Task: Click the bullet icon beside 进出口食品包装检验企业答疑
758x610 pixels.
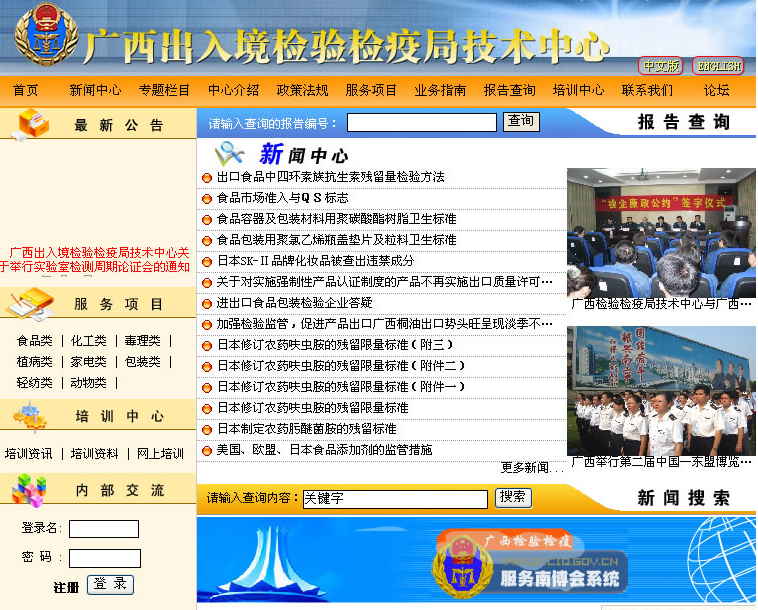Action: (x=207, y=304)
